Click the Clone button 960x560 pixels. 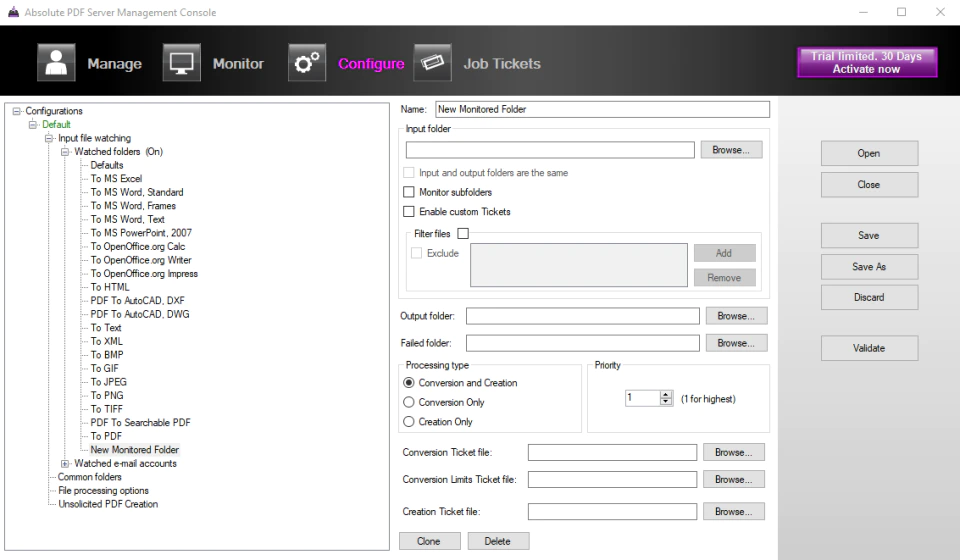(x=429, y=542)
